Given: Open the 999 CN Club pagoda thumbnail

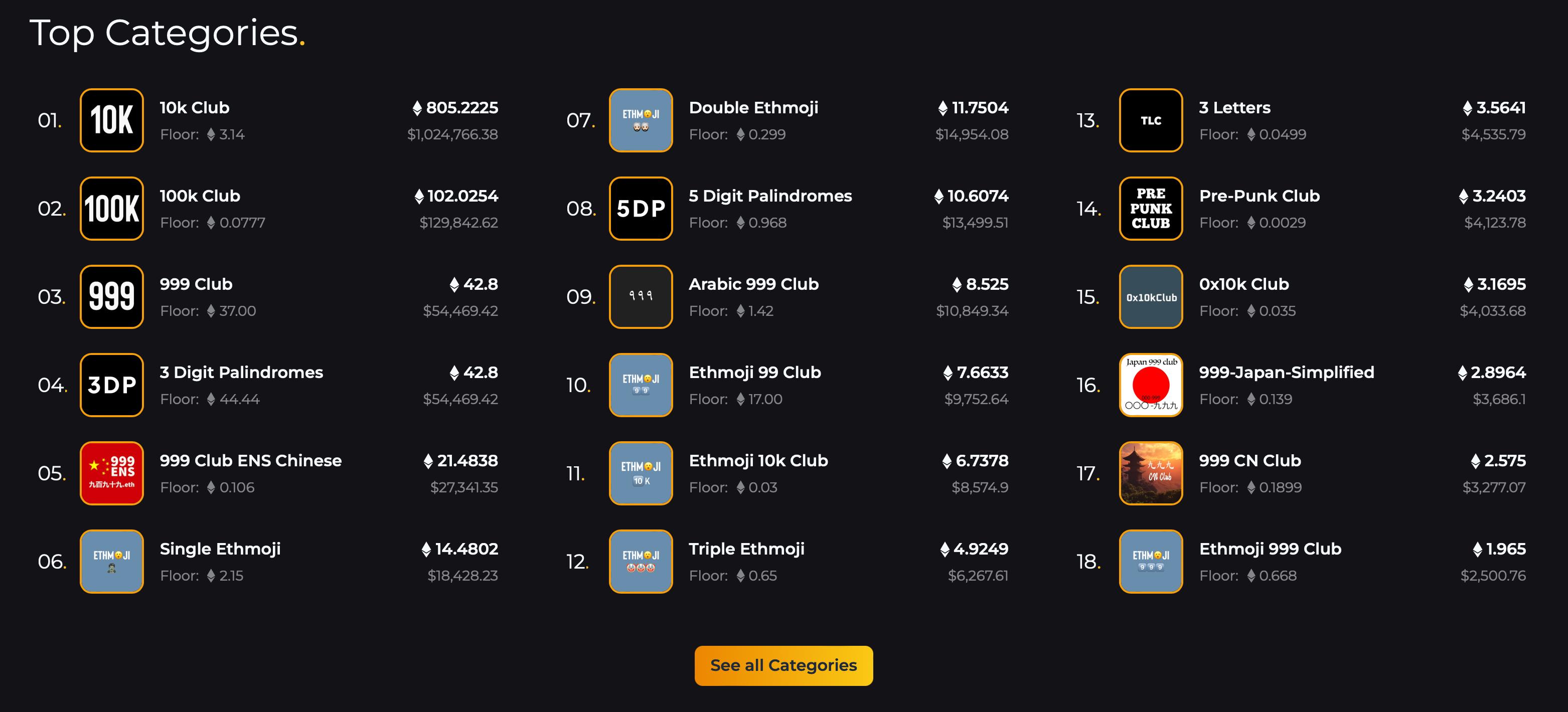Looking at the screenshot, I should (x=1151, y=473).
